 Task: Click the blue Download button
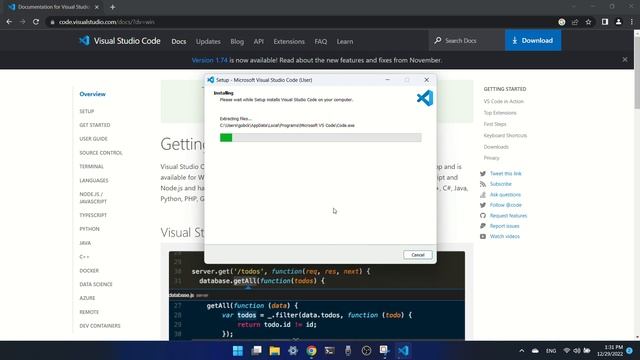tap(533, 40)
